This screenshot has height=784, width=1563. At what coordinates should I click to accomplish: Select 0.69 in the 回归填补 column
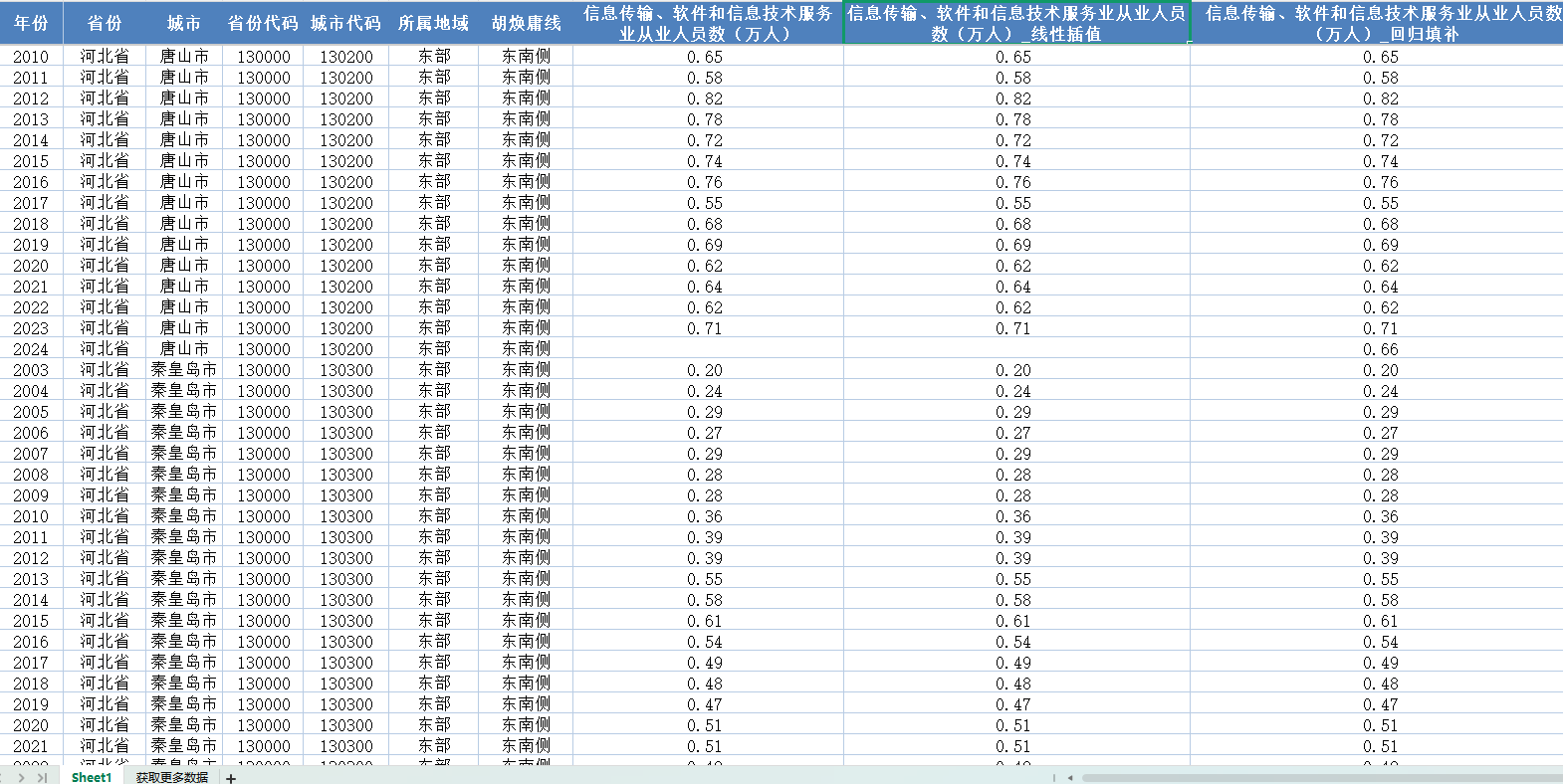click(x=1381, y=245)
